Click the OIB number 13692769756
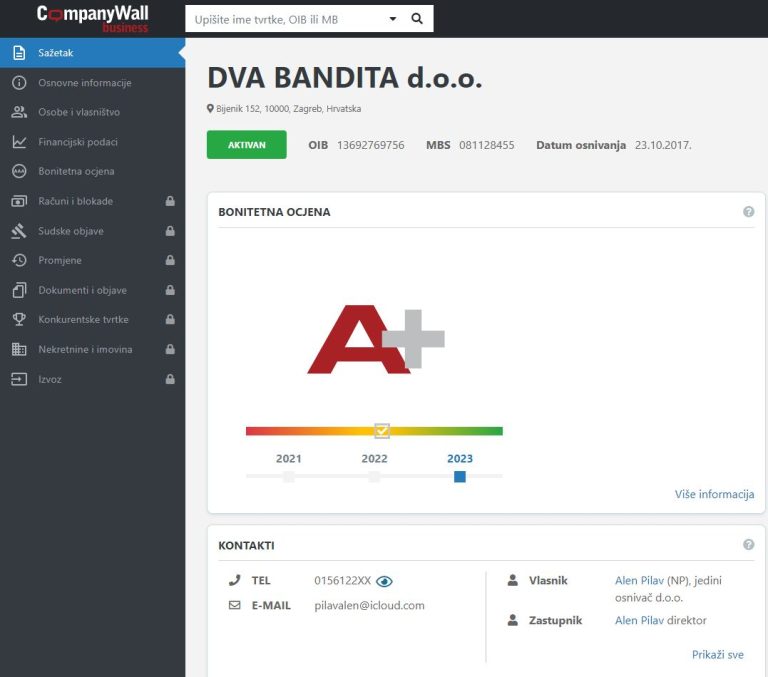Viewport: 768px width, 677px height. click(371, 145)
